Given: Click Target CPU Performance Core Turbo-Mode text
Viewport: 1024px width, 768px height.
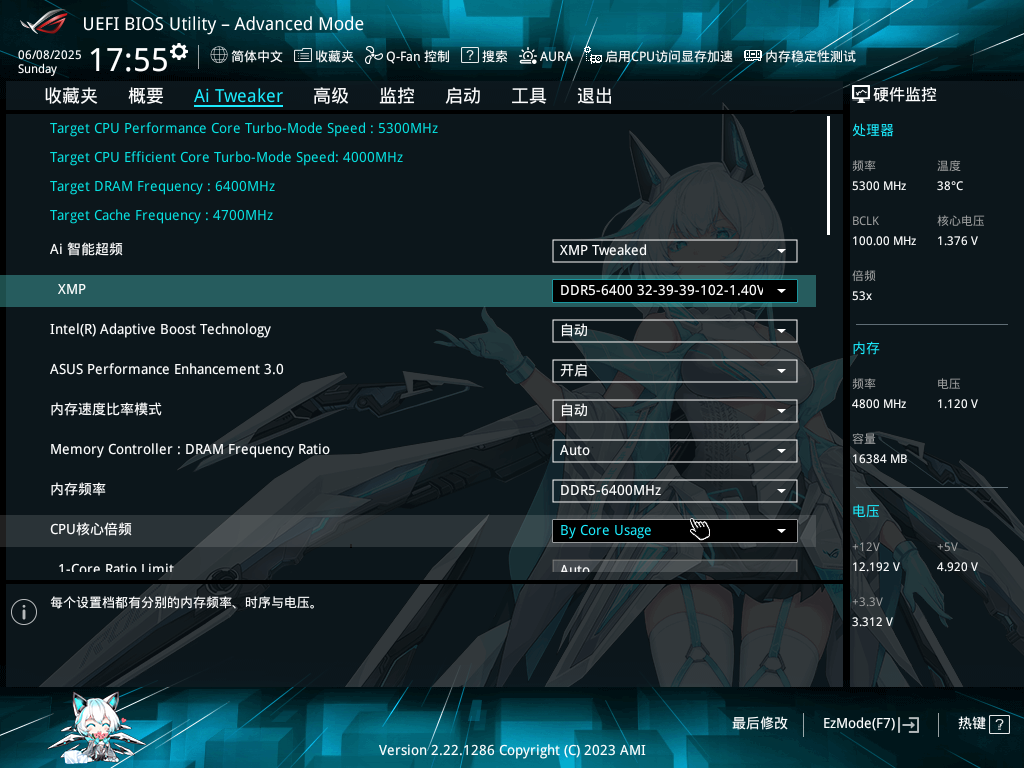Looking at the screenshot, I should point(244,128).
